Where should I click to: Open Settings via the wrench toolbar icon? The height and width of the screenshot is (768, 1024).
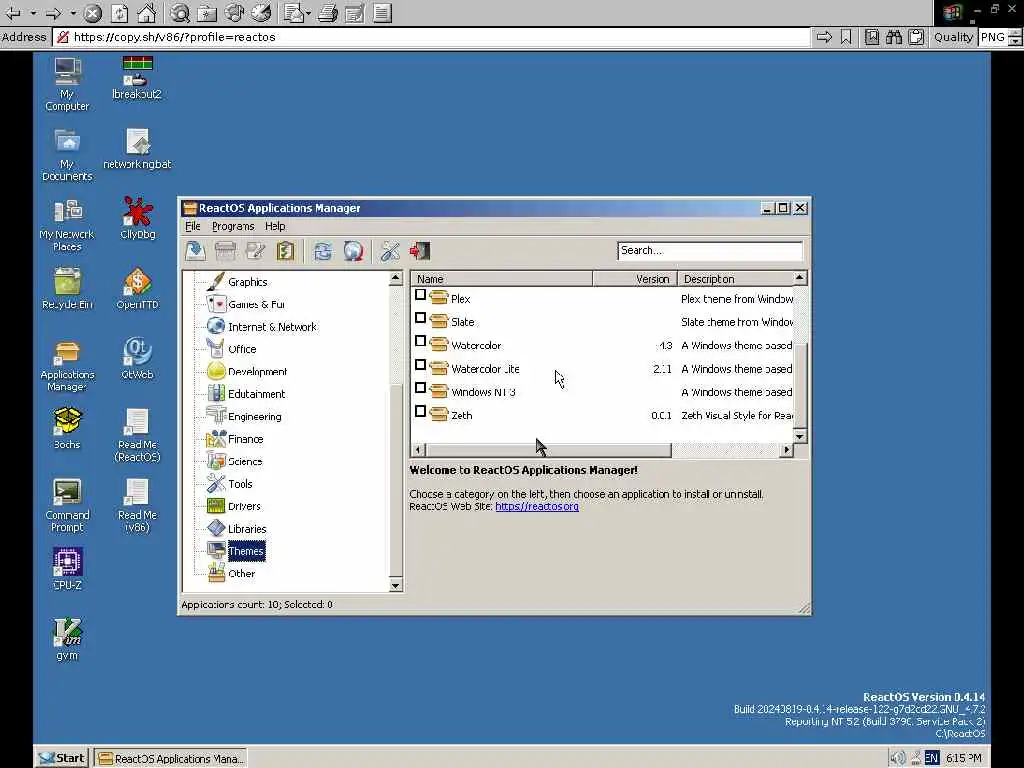(391, 251)
